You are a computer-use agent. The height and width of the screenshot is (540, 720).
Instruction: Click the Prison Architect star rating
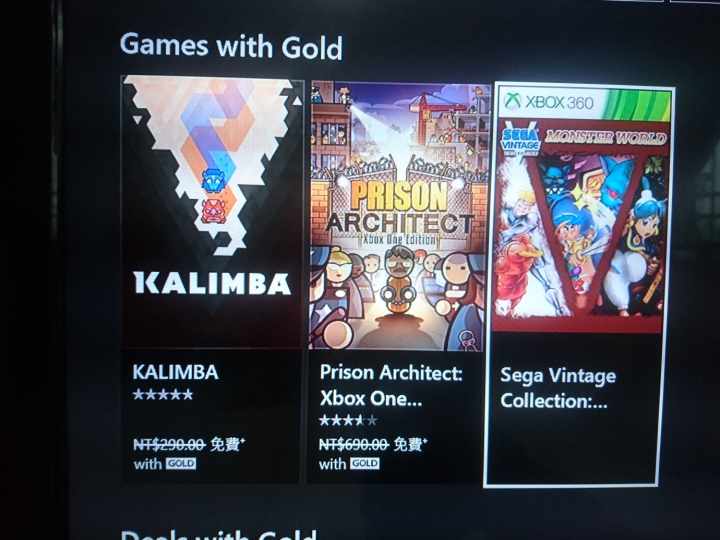(349, 420)
